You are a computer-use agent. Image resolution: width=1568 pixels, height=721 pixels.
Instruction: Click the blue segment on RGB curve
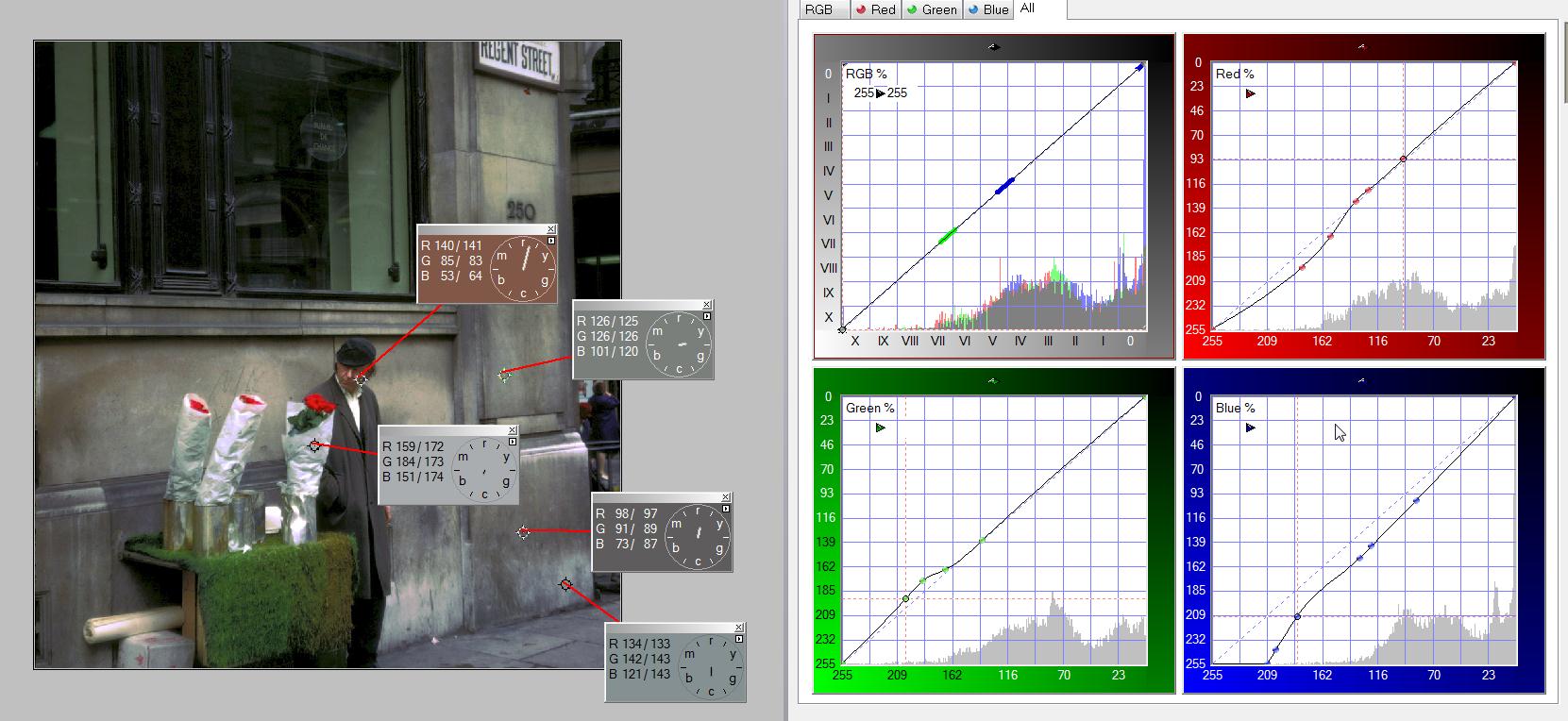point(1005,186)
